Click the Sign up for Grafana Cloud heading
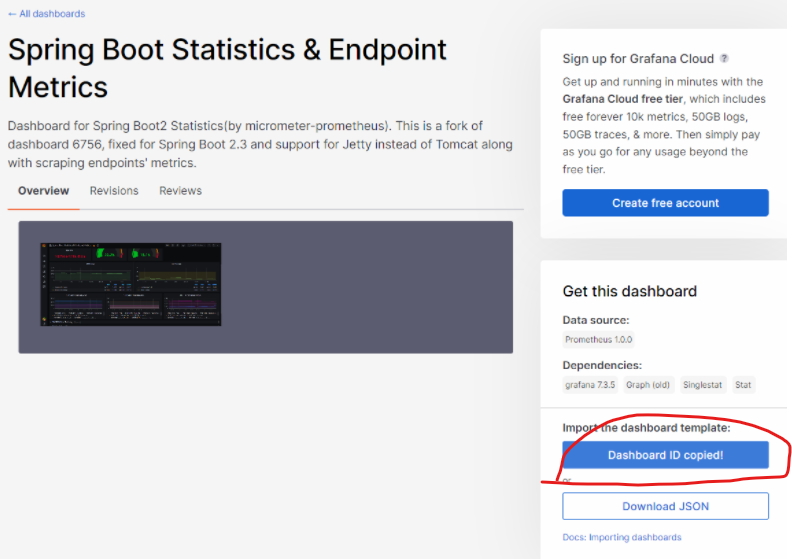792x559 pixels. (638, 59)
